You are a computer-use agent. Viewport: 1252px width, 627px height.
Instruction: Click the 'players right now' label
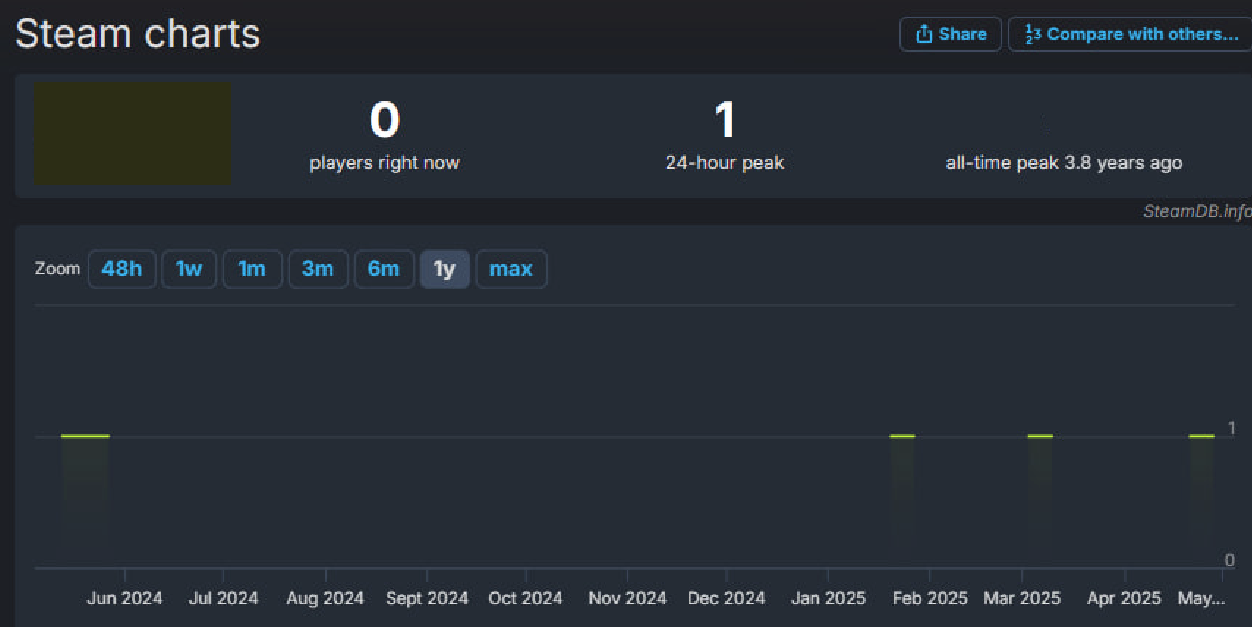(x=385, y=163)
